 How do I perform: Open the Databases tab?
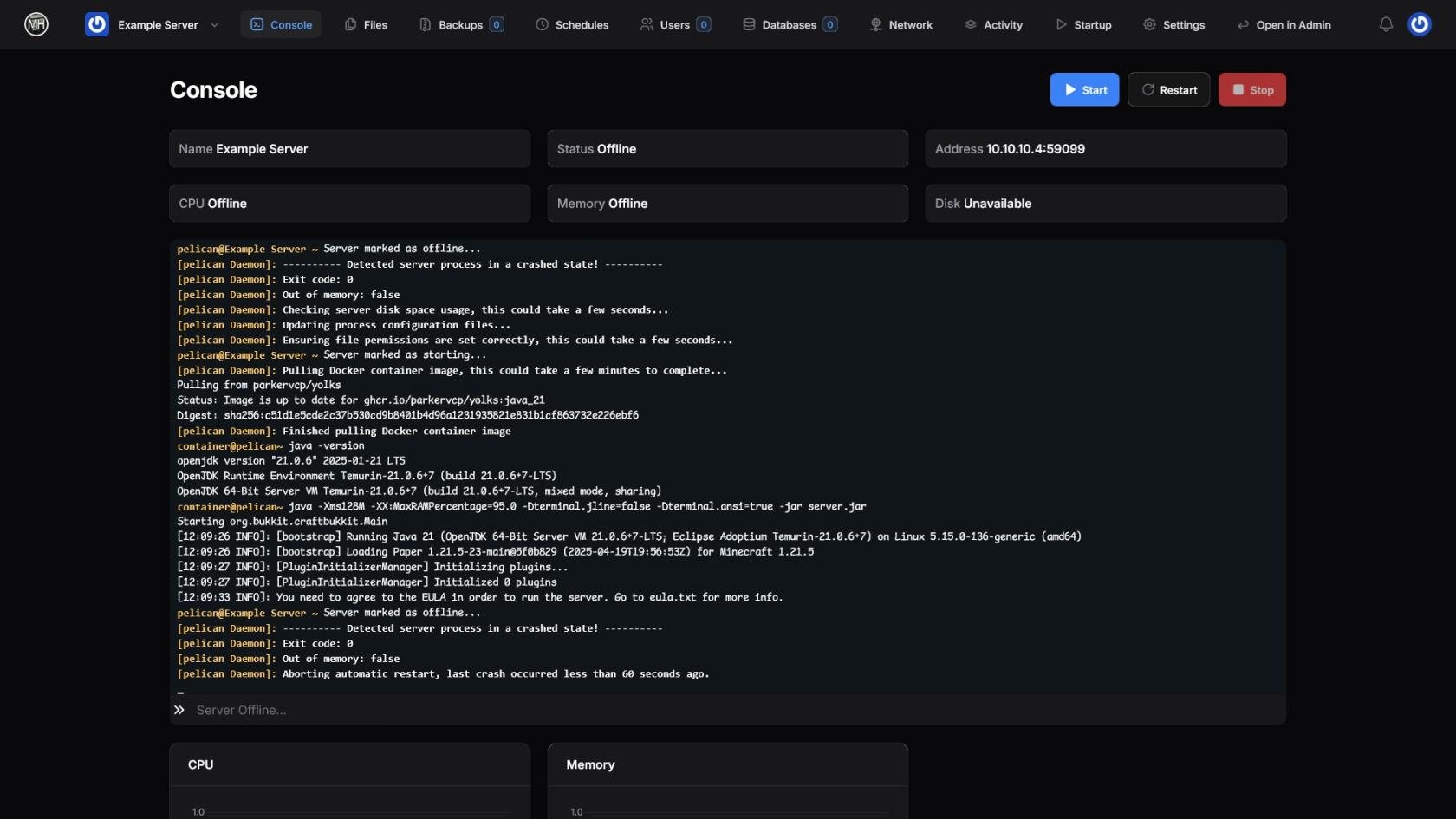point(790,24)
